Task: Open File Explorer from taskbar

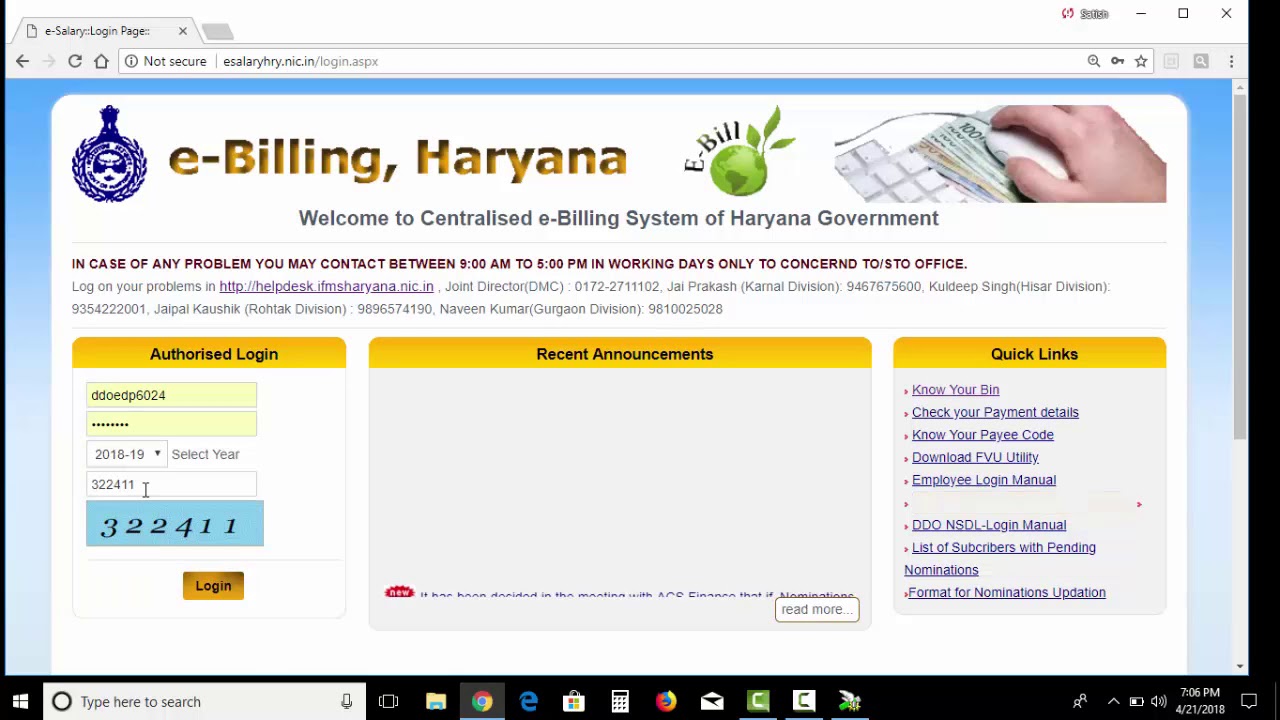Action: point(436,701)
